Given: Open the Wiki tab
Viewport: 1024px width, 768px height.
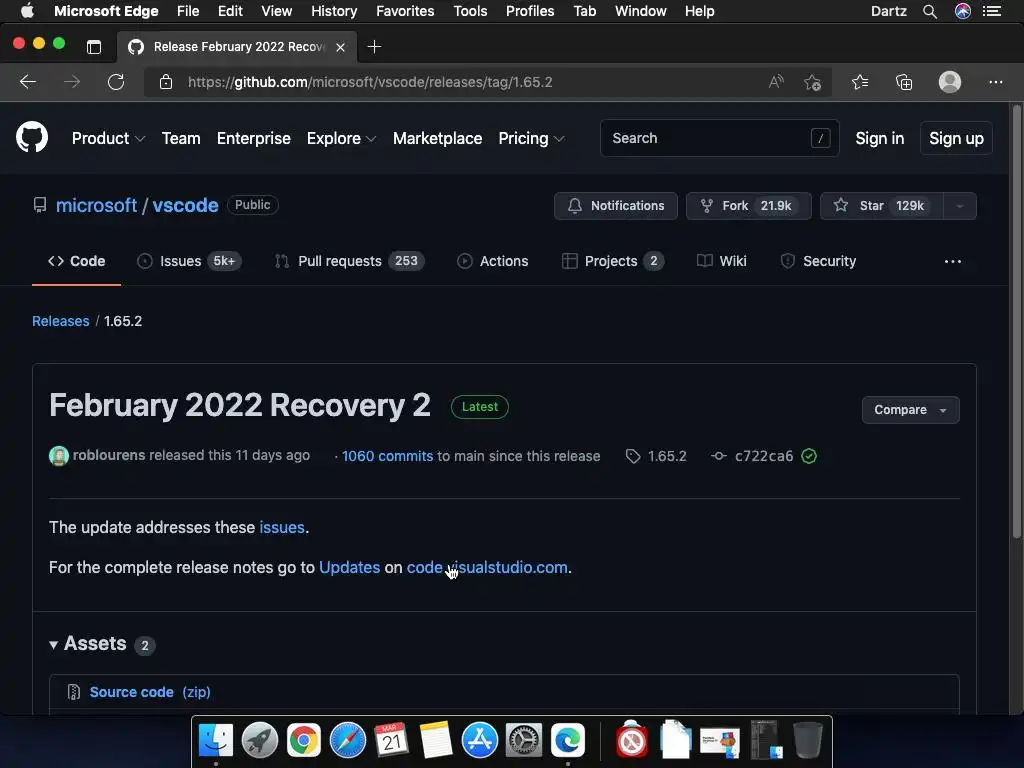Looking at the screenshot, I should (722, 261).
